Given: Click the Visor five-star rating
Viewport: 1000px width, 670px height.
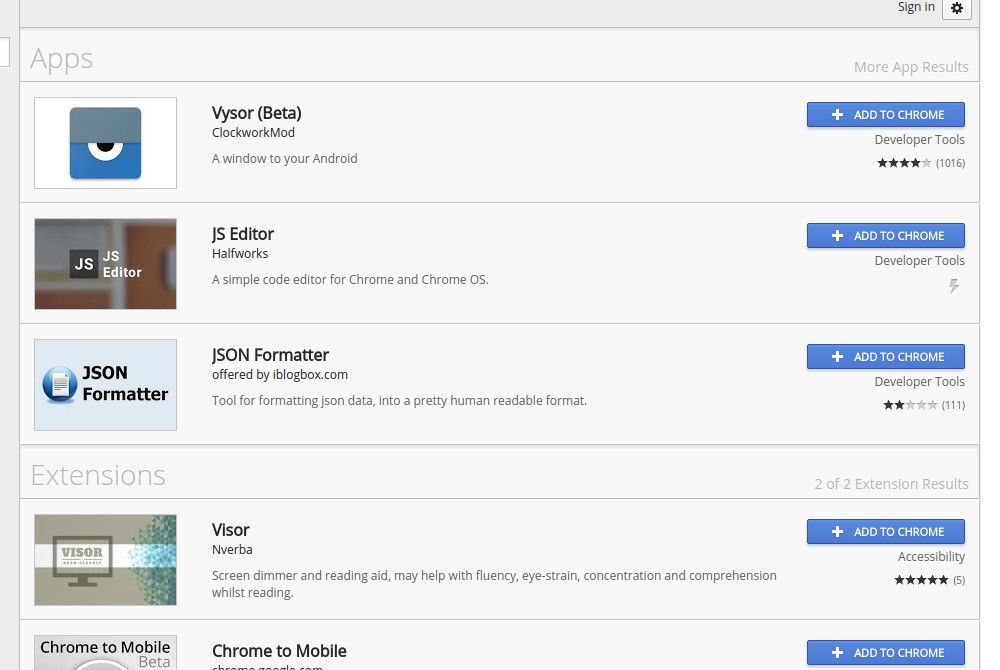Looking at the screenshot, I should pos(921,580).
